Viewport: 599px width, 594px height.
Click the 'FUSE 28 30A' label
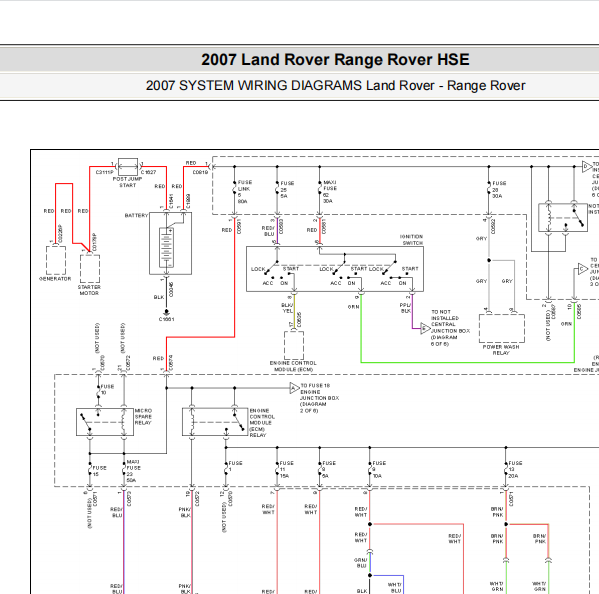[499, 189]
